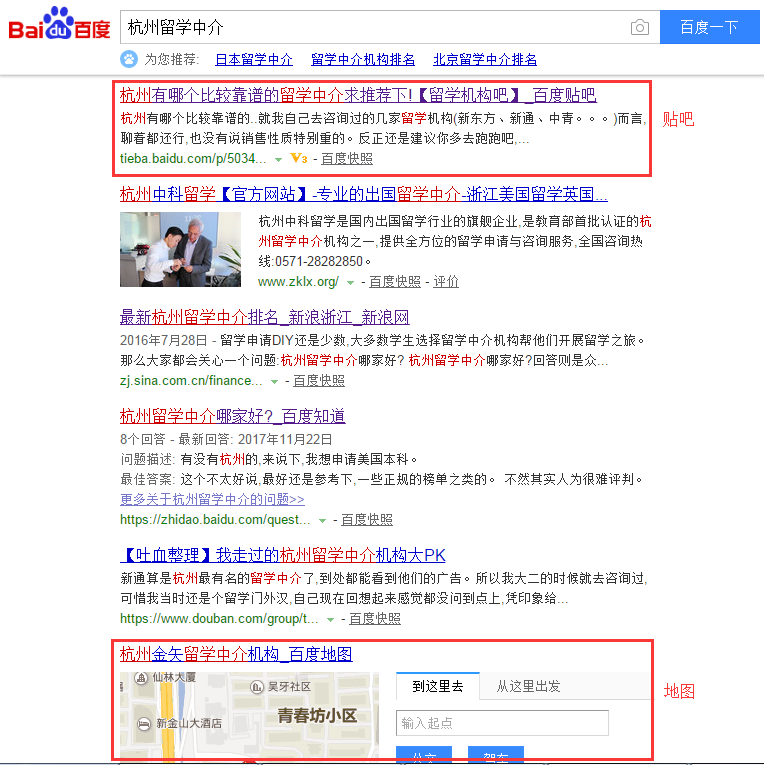Open the 百度知道 result title
The image size is (764, 765).
[233, 416]
